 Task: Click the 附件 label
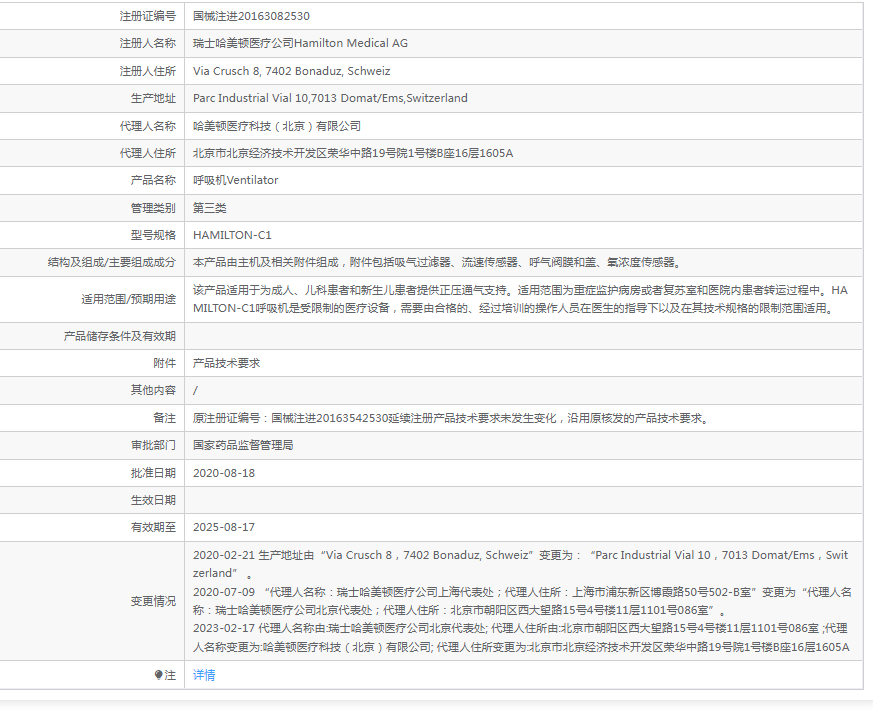pyautogui.click(x=164, y=363)
